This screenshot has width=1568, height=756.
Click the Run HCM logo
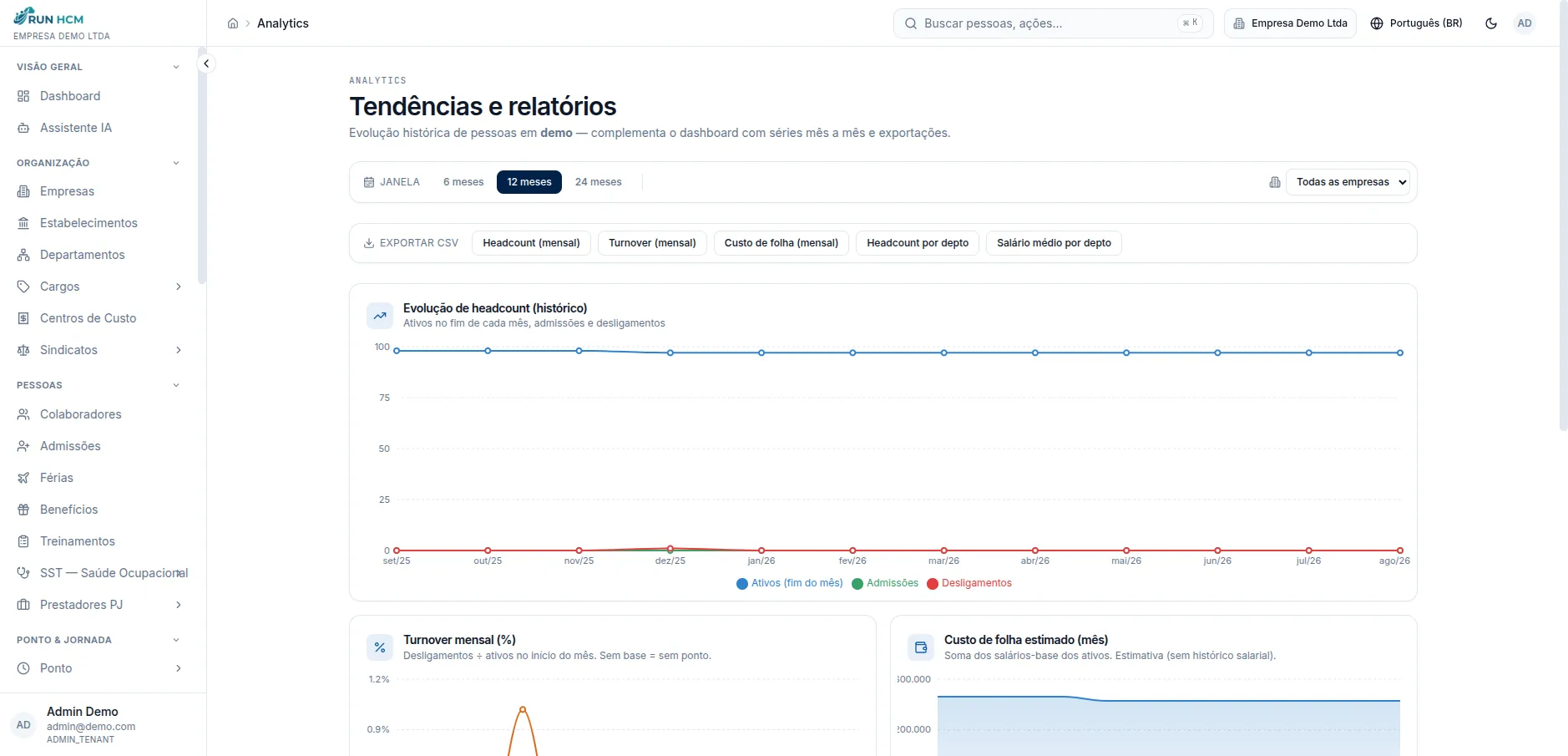(x=48, y=18)
